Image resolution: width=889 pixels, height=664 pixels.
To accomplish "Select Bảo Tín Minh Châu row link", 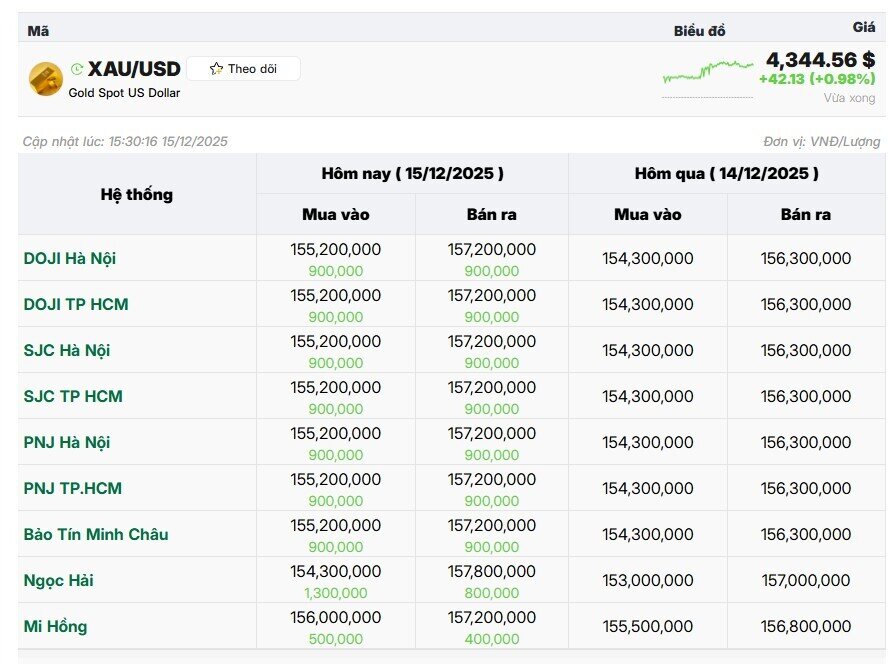I will (x=96, y=534).
